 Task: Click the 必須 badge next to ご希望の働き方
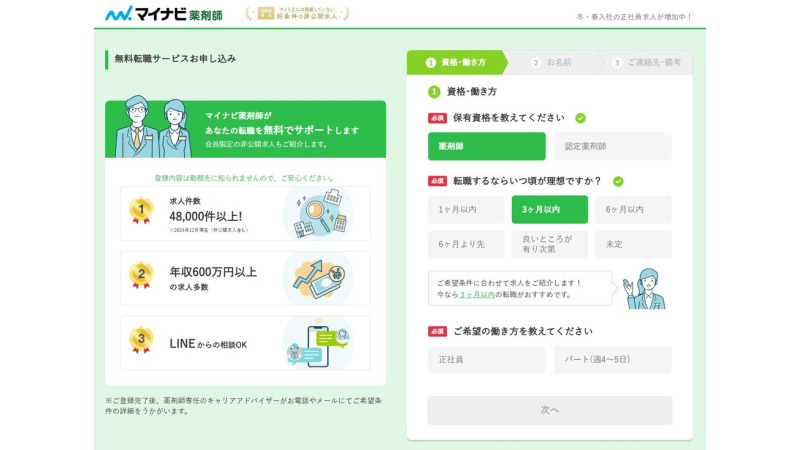[437, 331]
